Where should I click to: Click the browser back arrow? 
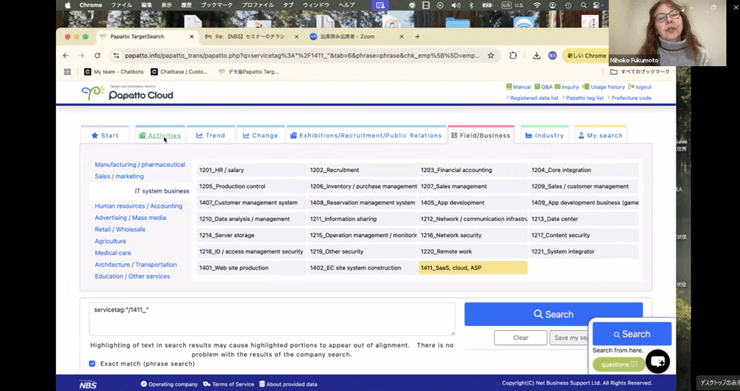(66, 56)
